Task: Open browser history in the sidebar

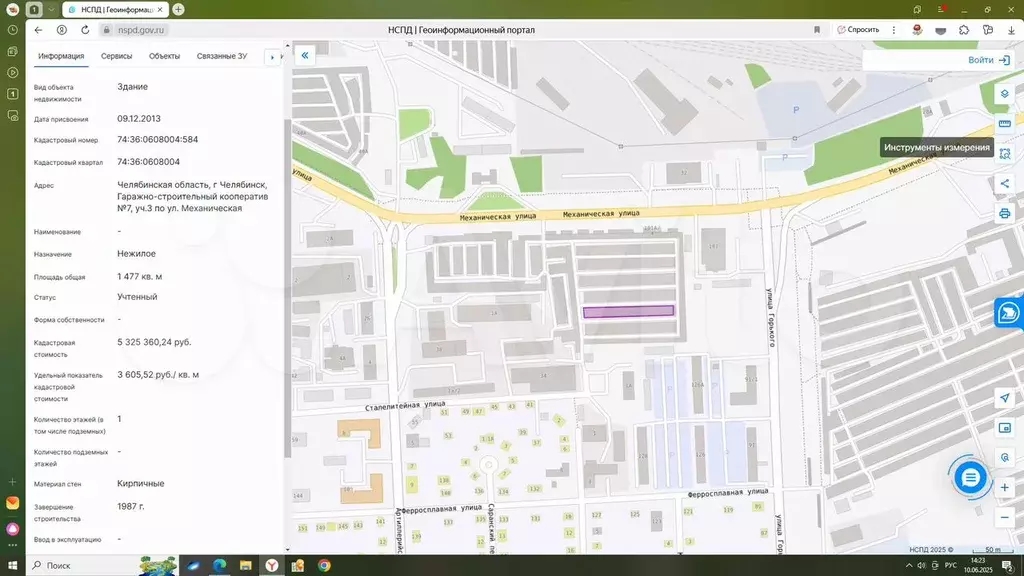Action: pos(12,30)
